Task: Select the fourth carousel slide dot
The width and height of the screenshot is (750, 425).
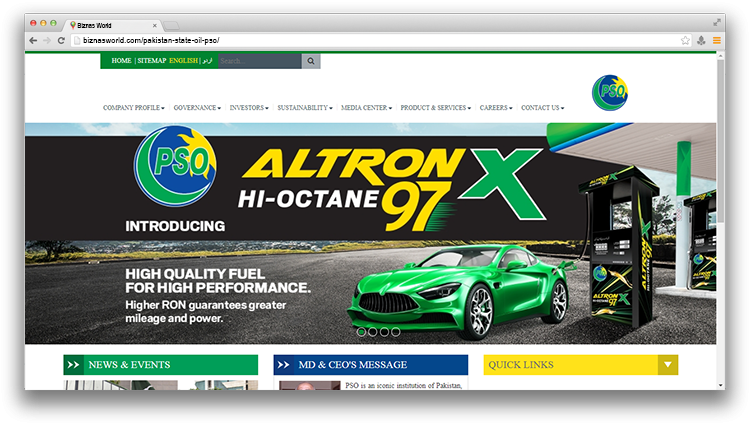Action: tap(396, 331)
